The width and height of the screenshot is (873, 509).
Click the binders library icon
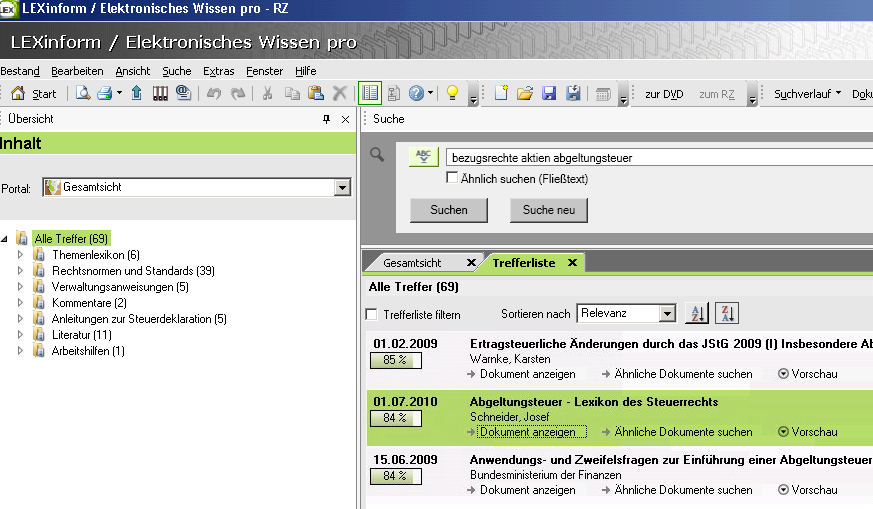click(x=160, y=93)
